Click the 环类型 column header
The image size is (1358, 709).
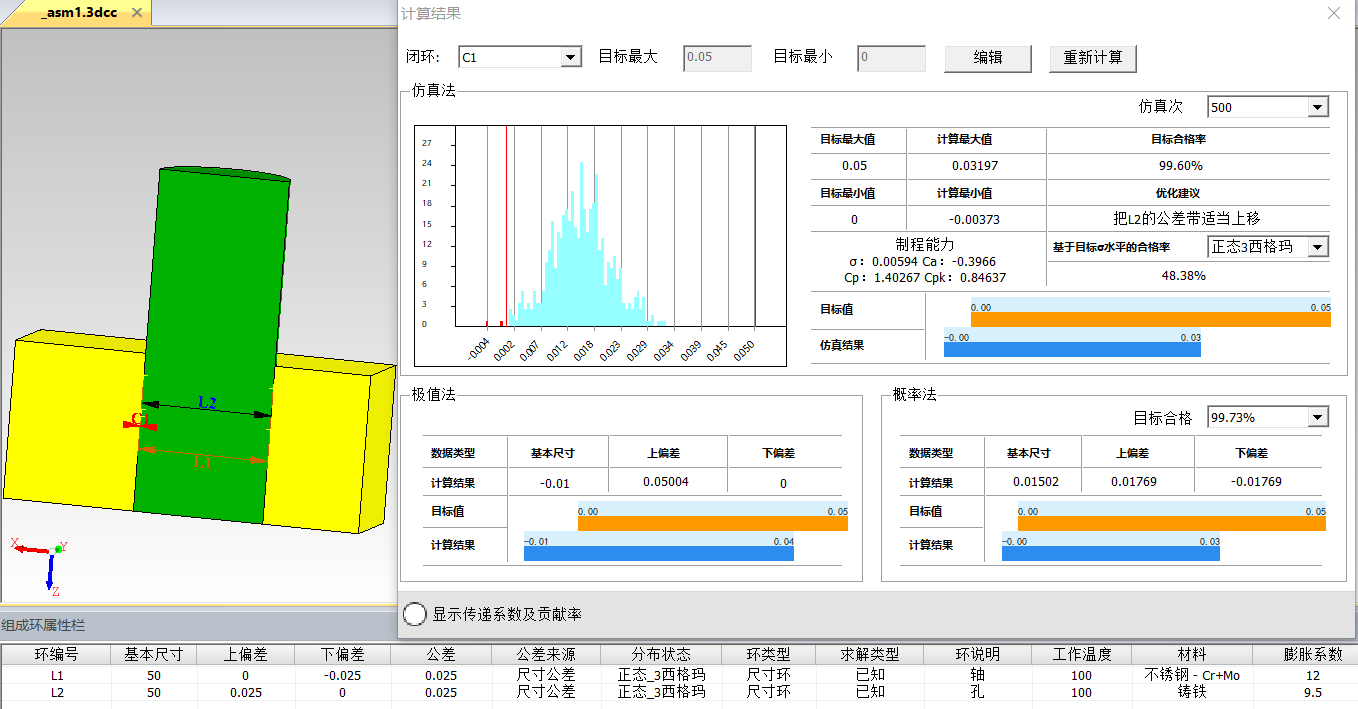(x=768, y=654)
